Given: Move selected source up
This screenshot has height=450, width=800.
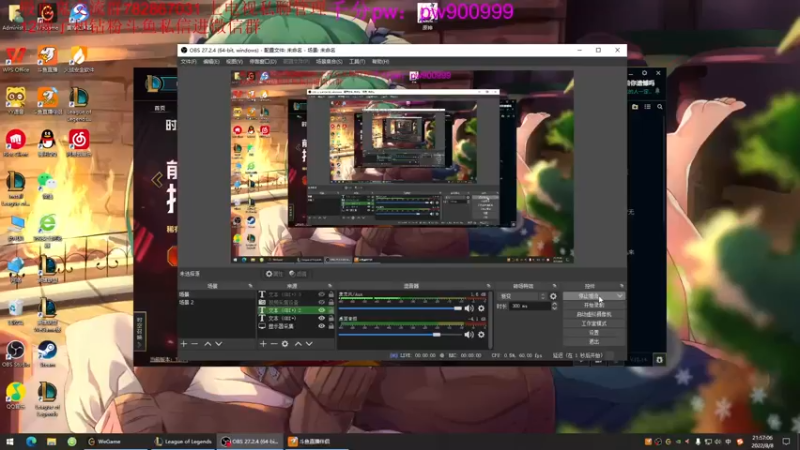Looking at the screenshot, I should 298,344.
